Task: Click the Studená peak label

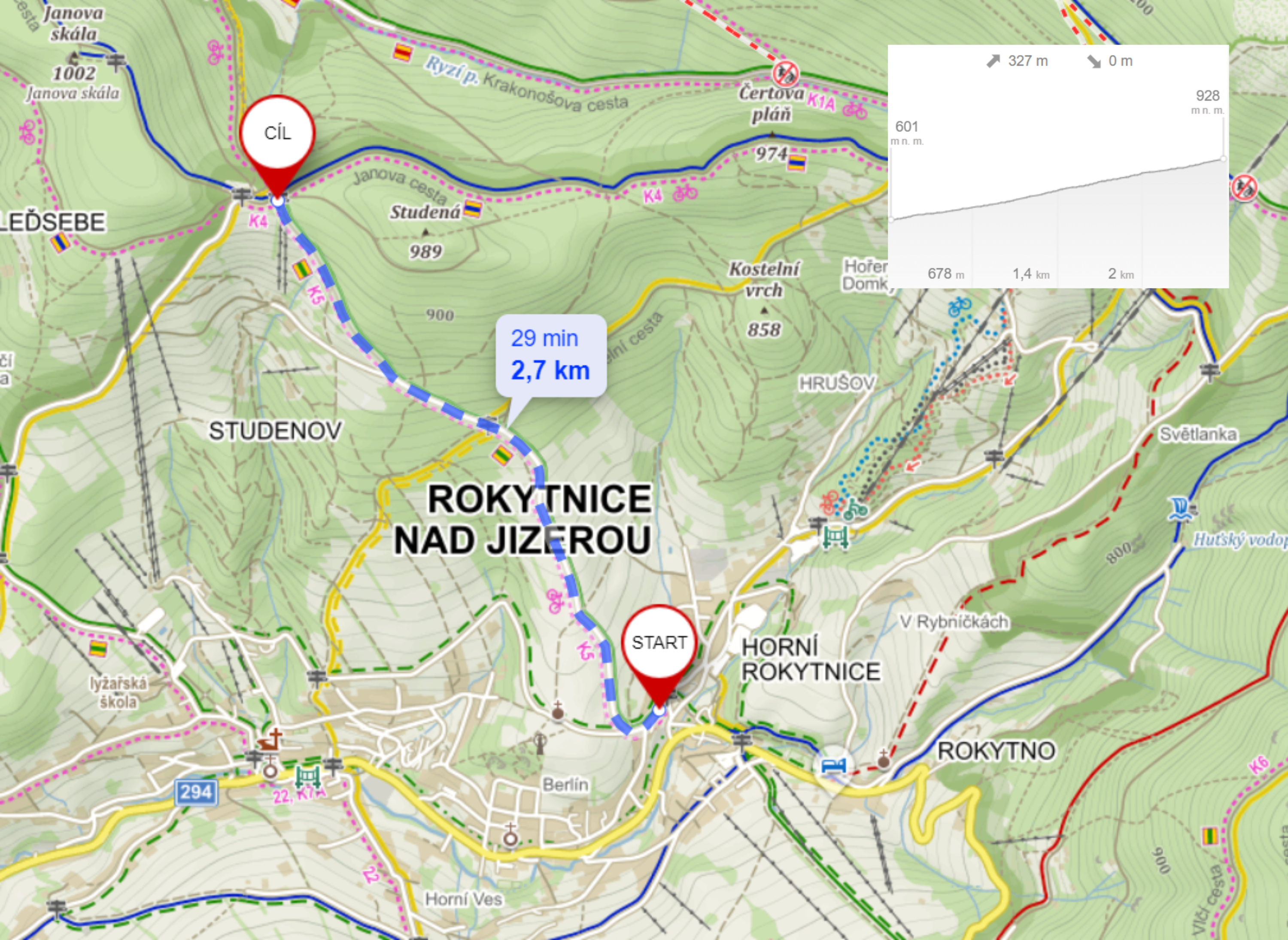Action: click(425, 212)
